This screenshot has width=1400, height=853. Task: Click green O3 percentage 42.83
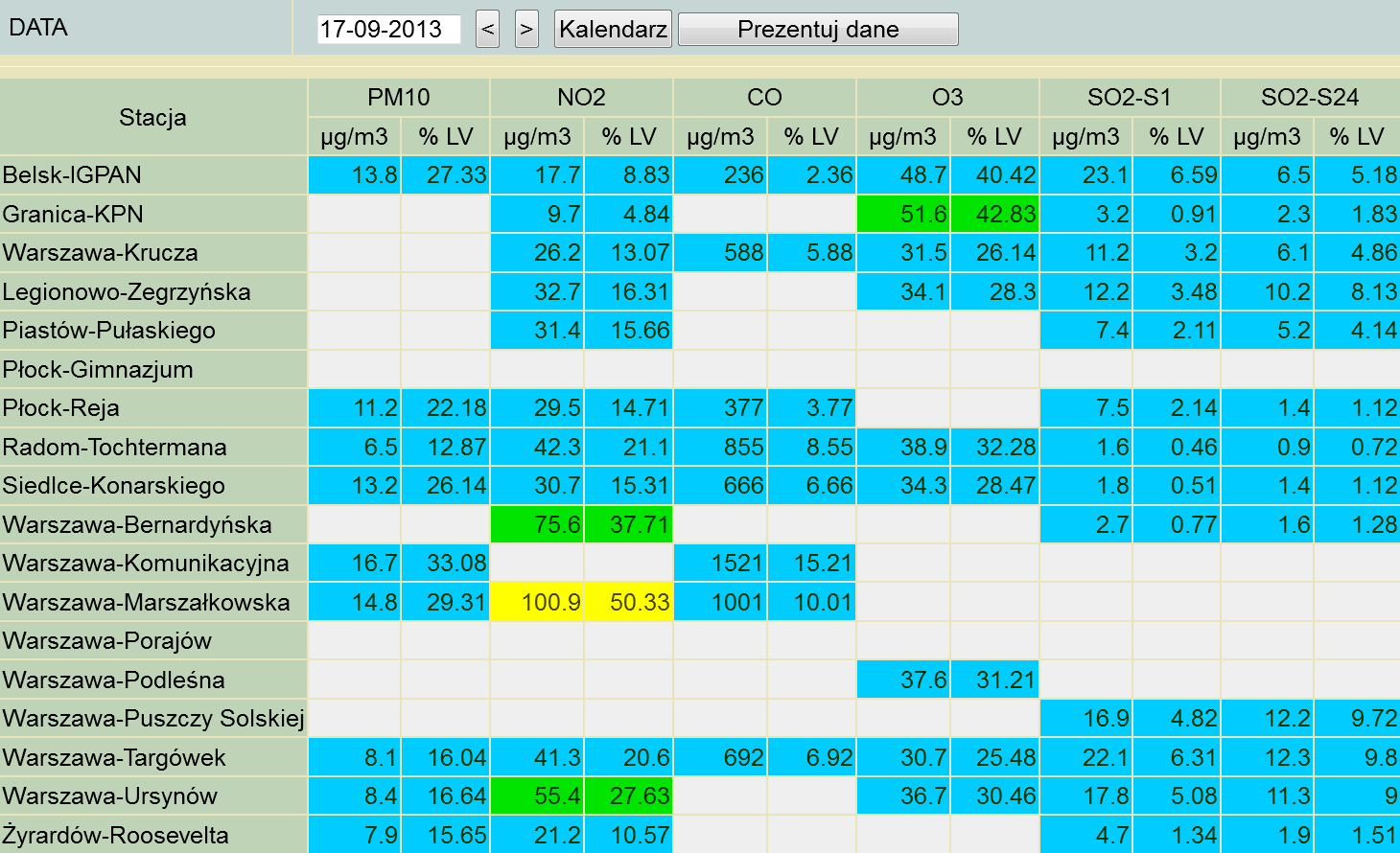(994, 215)
